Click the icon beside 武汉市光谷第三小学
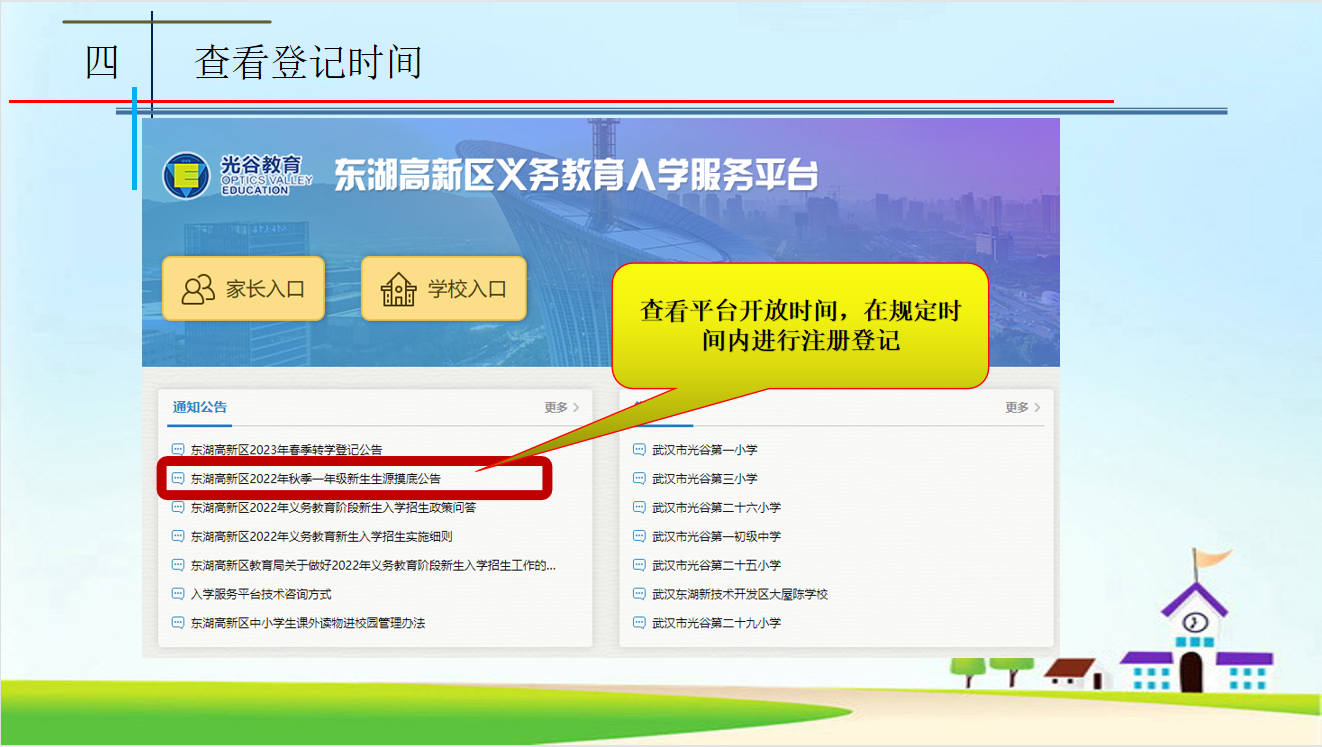 coord(640,479)
